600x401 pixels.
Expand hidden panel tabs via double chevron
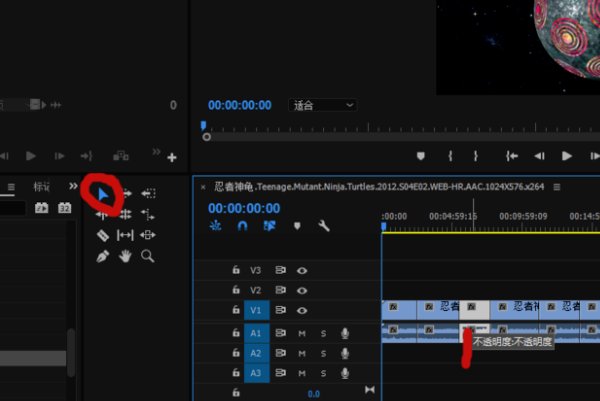point(73,186)
